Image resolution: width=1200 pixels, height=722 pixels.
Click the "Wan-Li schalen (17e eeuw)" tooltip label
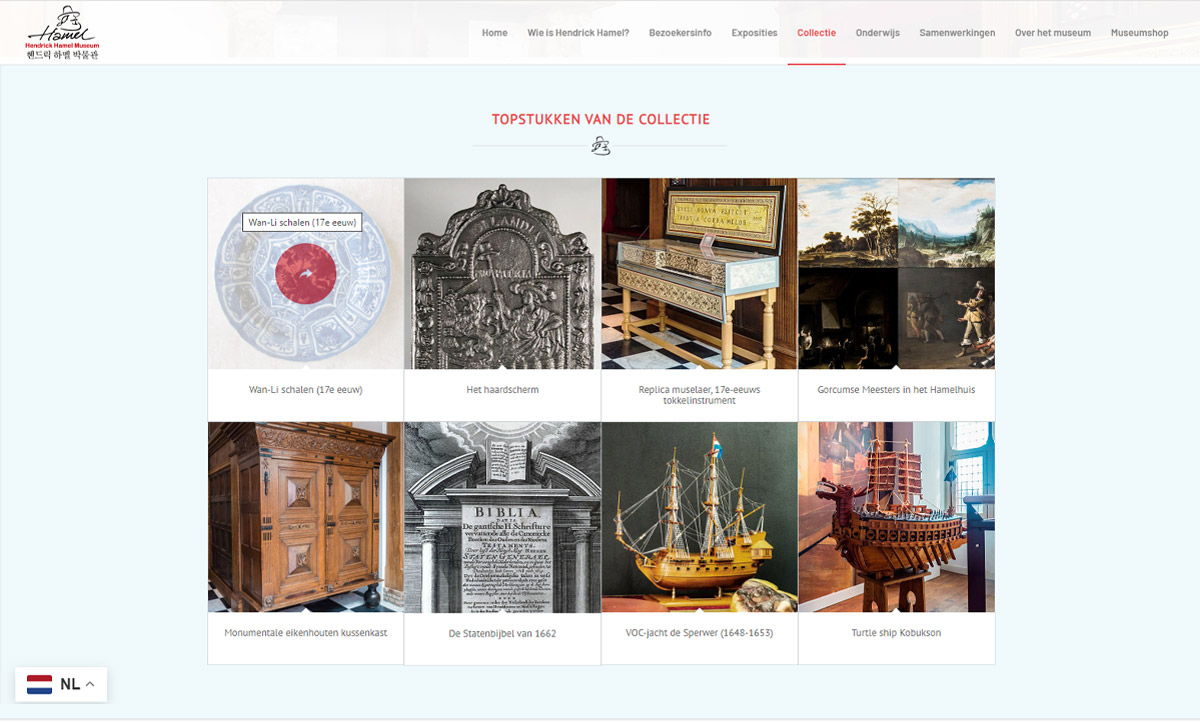coord(304,222)
